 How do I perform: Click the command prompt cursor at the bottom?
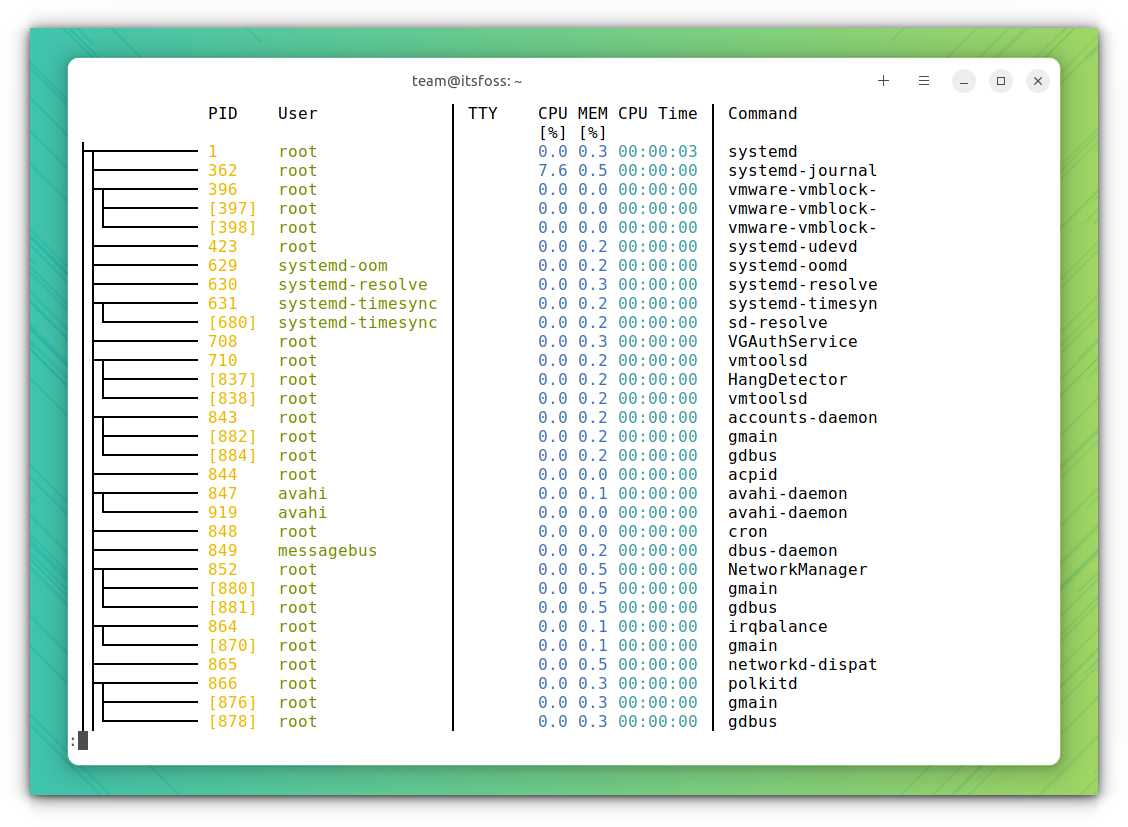point(82,741)
